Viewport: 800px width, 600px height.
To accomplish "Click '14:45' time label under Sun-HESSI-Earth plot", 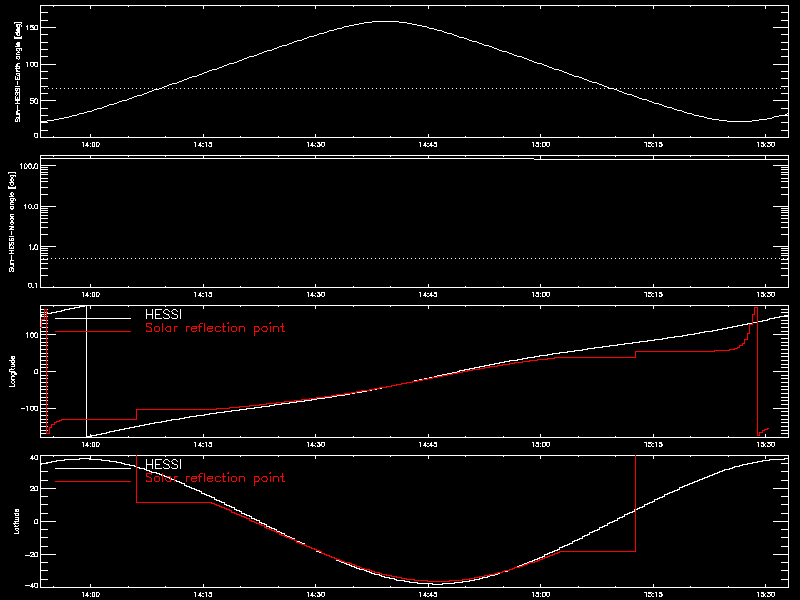I will click(x=428, y=145).
